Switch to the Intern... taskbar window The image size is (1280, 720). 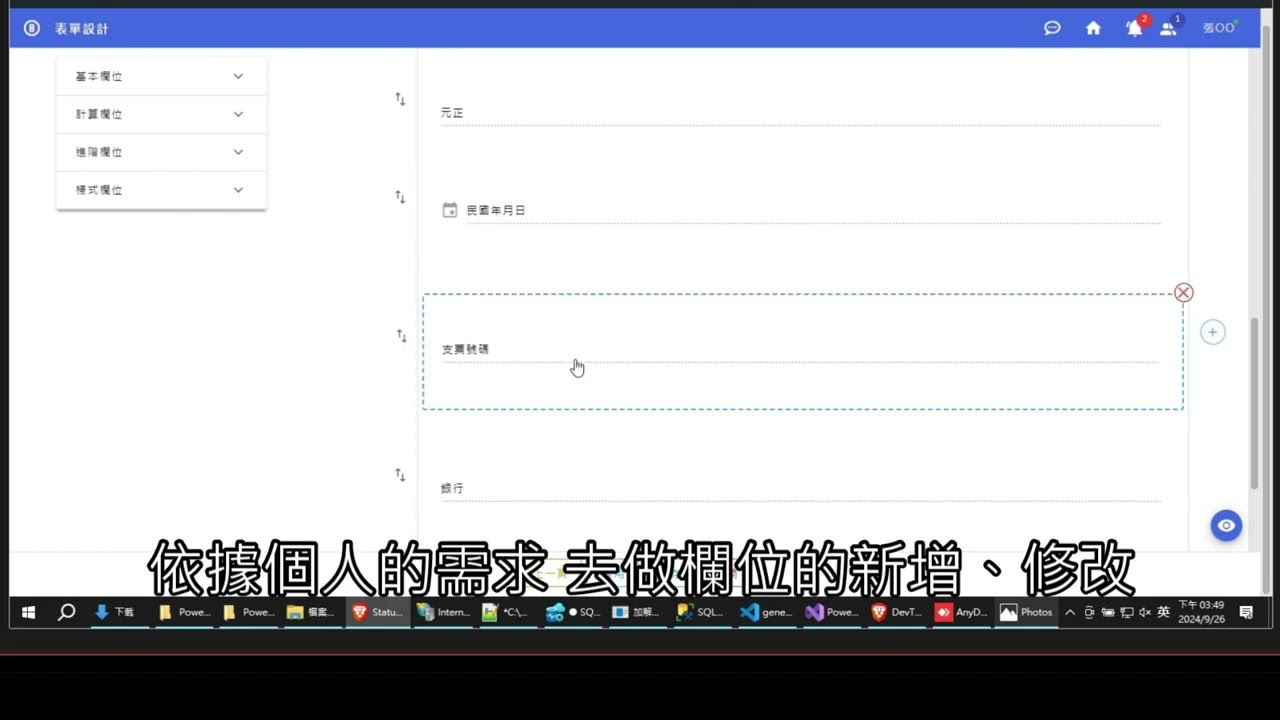pyautogui.click(x=442, y=612)
